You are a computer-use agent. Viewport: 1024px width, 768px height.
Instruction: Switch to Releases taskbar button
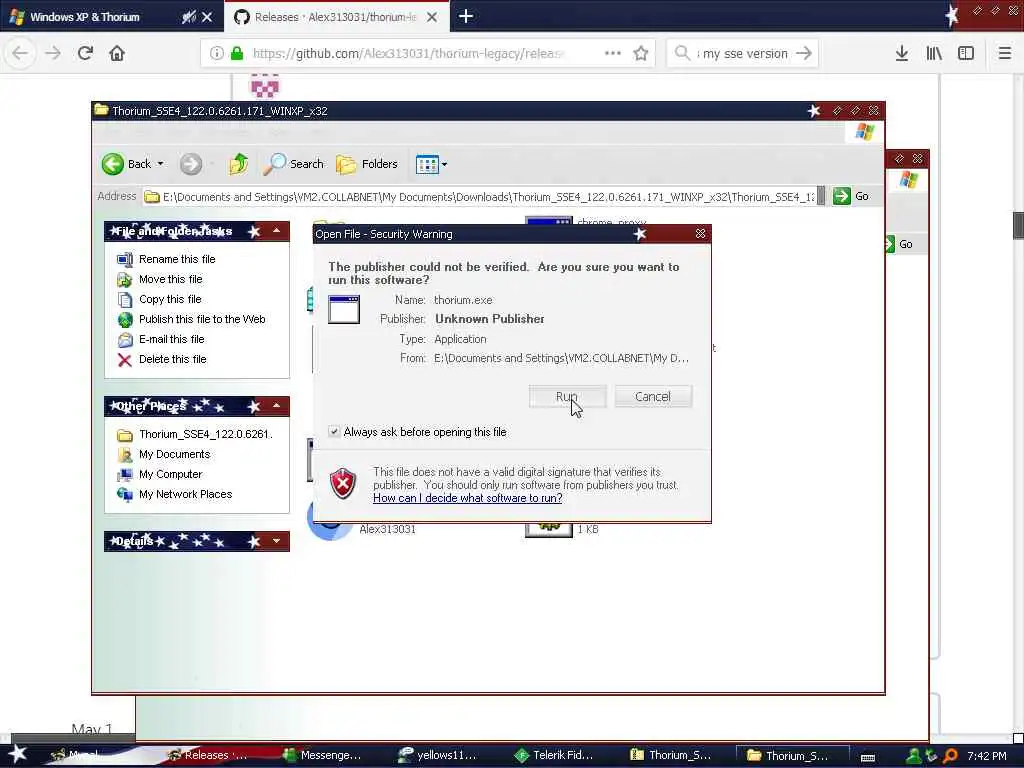(x=209, y=755)
